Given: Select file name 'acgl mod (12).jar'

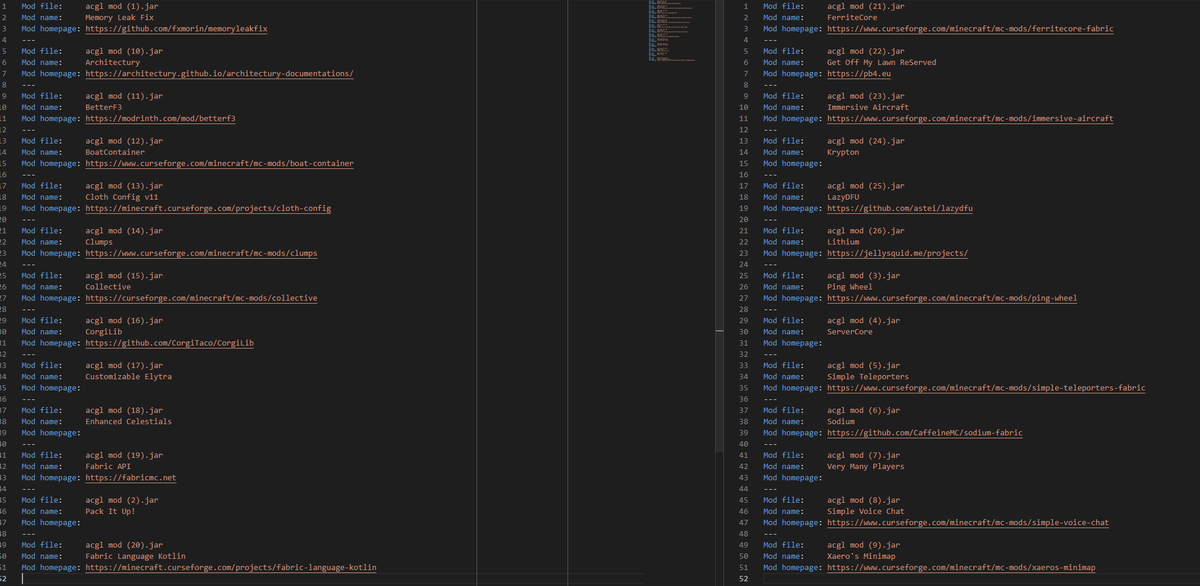Looking at the screenshot, I should (124, 142).
